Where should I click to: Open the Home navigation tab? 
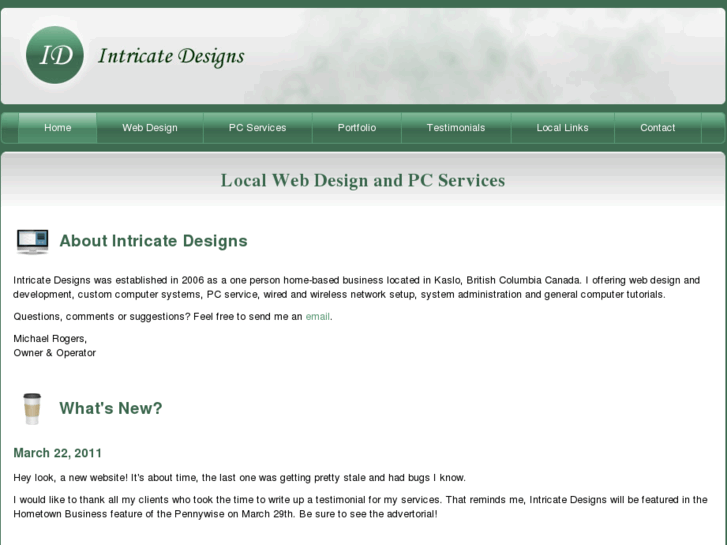57,128
